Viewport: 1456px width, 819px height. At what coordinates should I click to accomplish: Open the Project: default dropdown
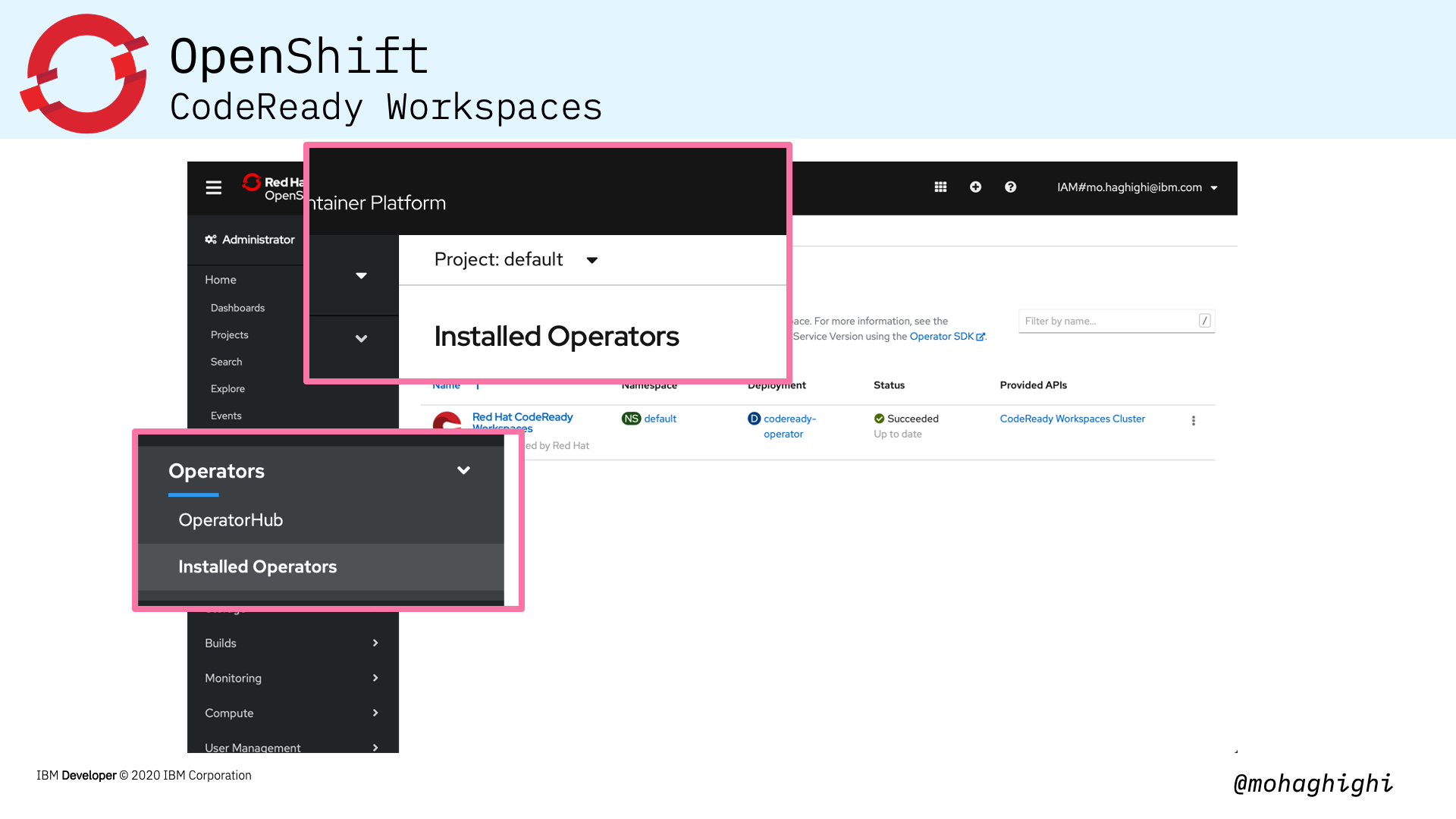[516, 260]
